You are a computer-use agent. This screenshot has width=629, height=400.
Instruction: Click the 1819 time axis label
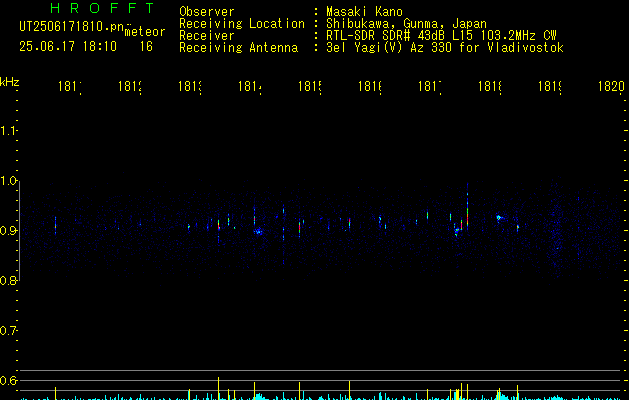[550, 86]
